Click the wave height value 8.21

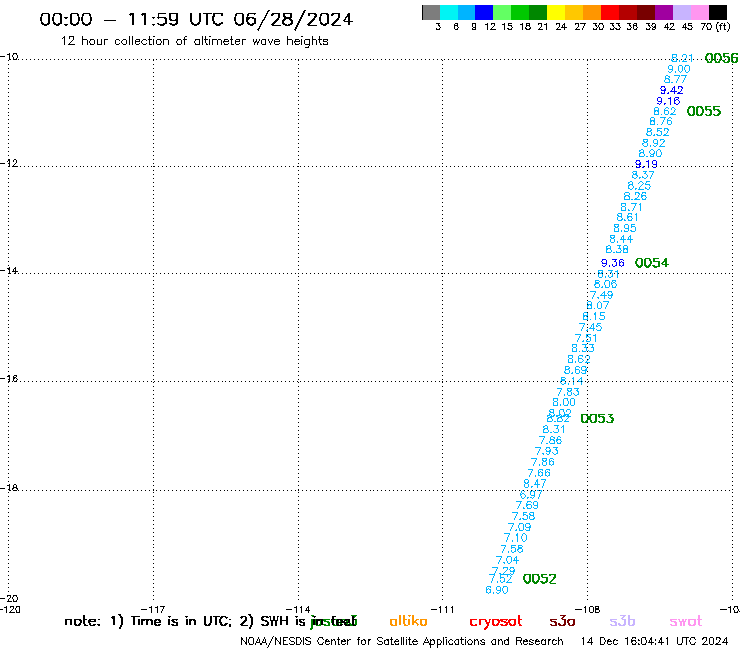682,58
